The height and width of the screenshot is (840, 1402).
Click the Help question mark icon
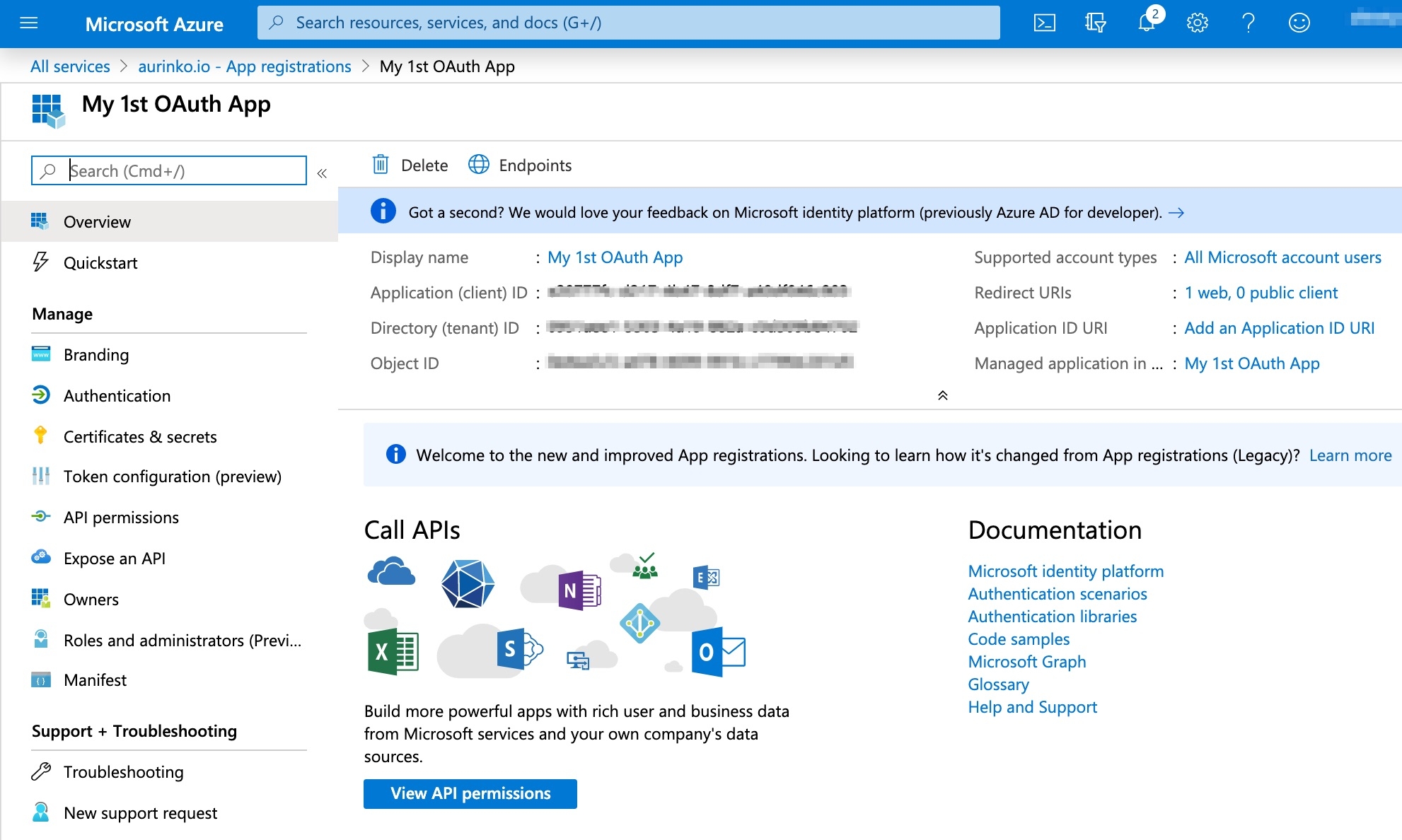pos(1249,23)
